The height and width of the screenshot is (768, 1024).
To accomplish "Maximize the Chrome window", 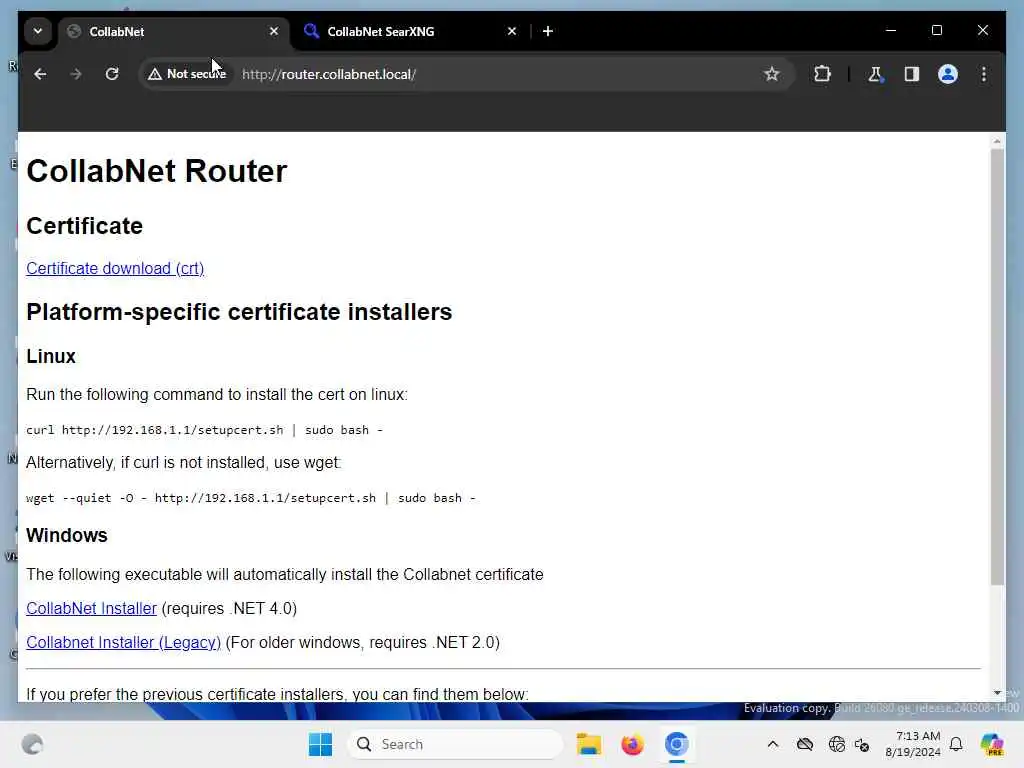I will click(936, 31).
